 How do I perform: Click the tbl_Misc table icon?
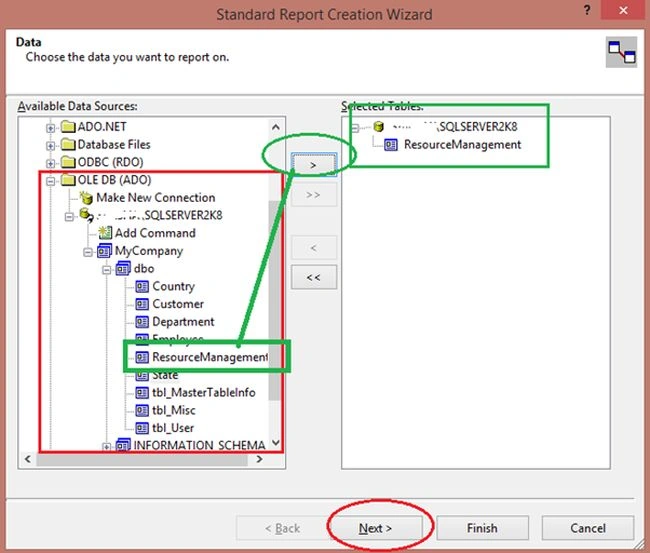[x=142, y=410]
